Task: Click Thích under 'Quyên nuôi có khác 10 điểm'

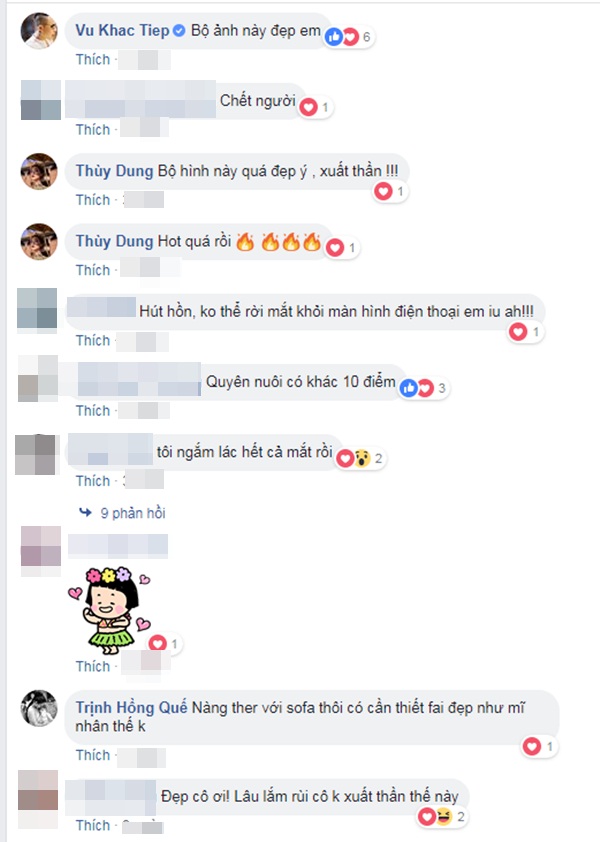Action: pos(92,411)
